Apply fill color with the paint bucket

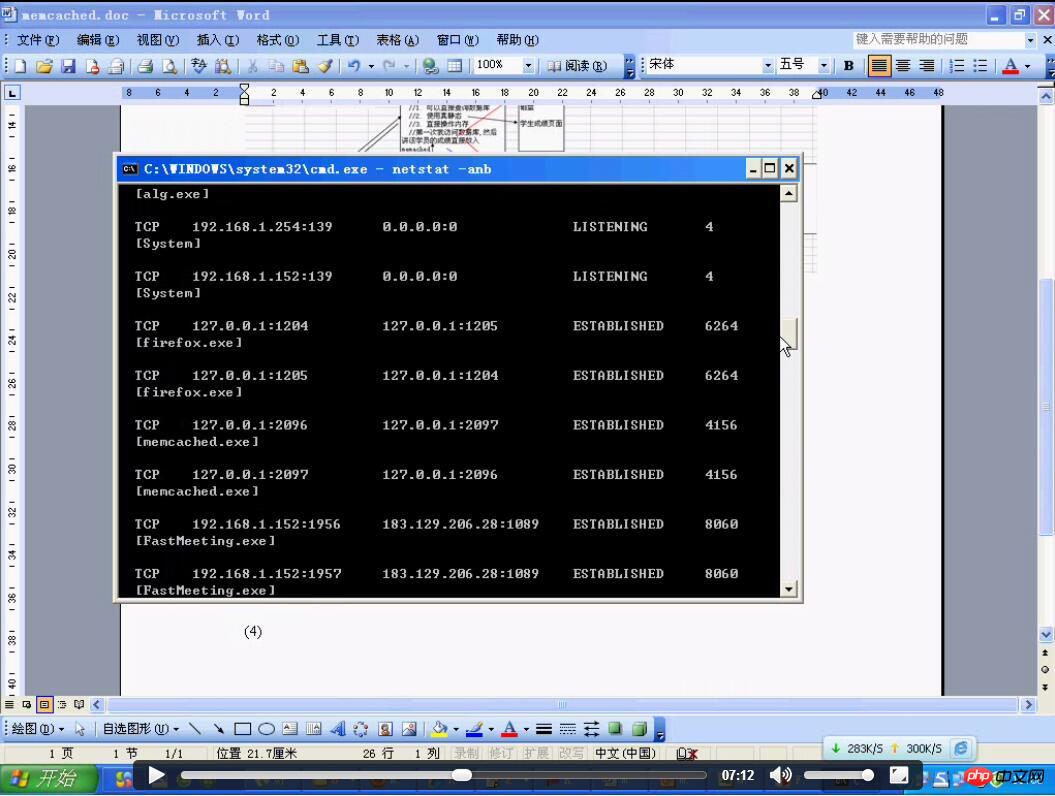439,729
